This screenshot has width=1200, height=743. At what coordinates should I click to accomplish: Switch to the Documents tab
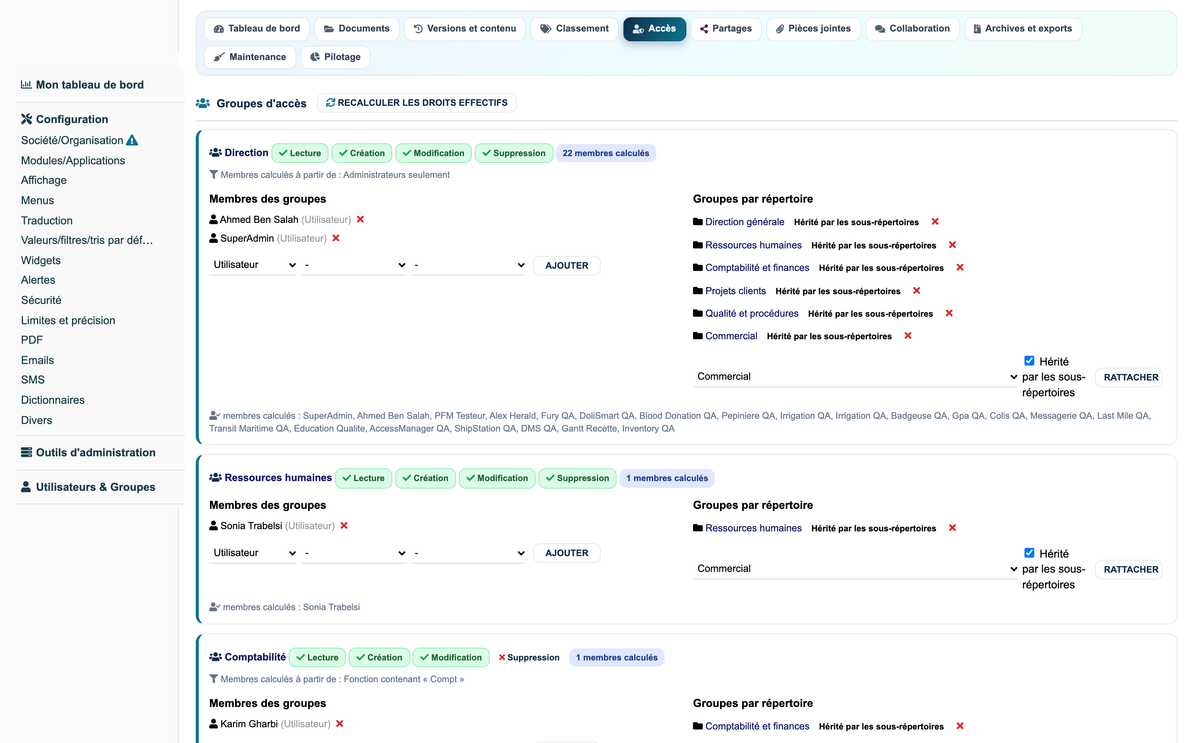pyautogui.click(x=357, y=29)
